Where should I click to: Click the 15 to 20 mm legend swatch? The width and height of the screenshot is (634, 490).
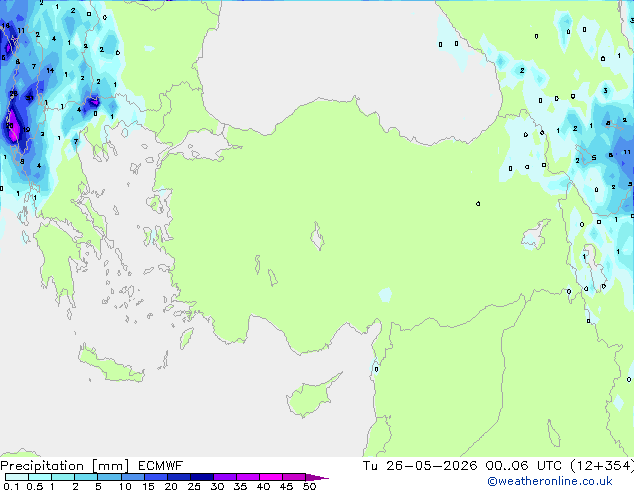coord(155,477)
